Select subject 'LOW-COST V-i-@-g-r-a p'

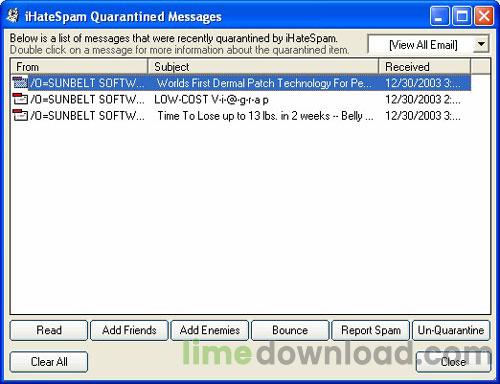pyautogui.click(x=211, y=99)
